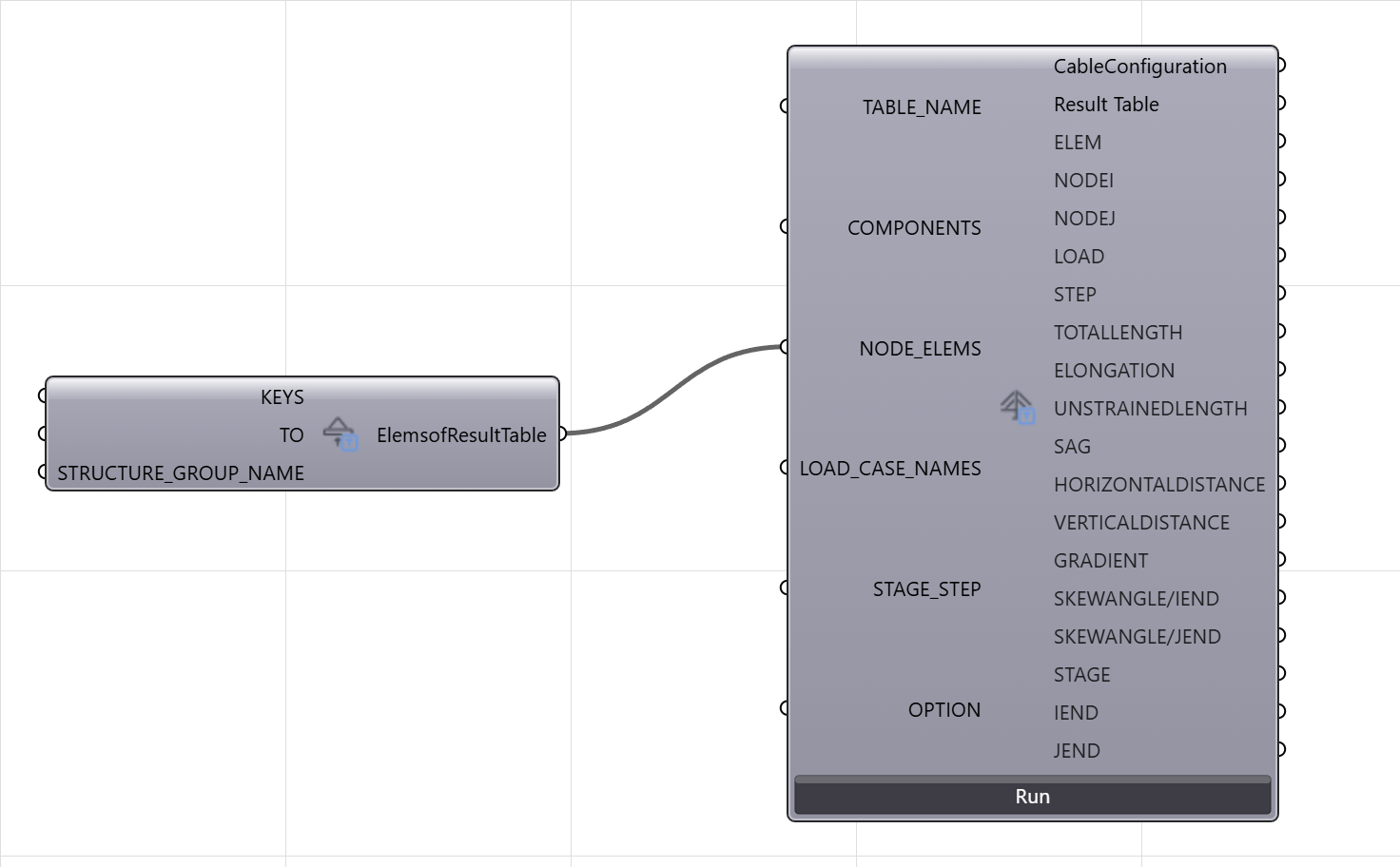The image size is (1400, 867).
Task: Click the LOAD output parameter
Action: click(x=1079, y=257)
